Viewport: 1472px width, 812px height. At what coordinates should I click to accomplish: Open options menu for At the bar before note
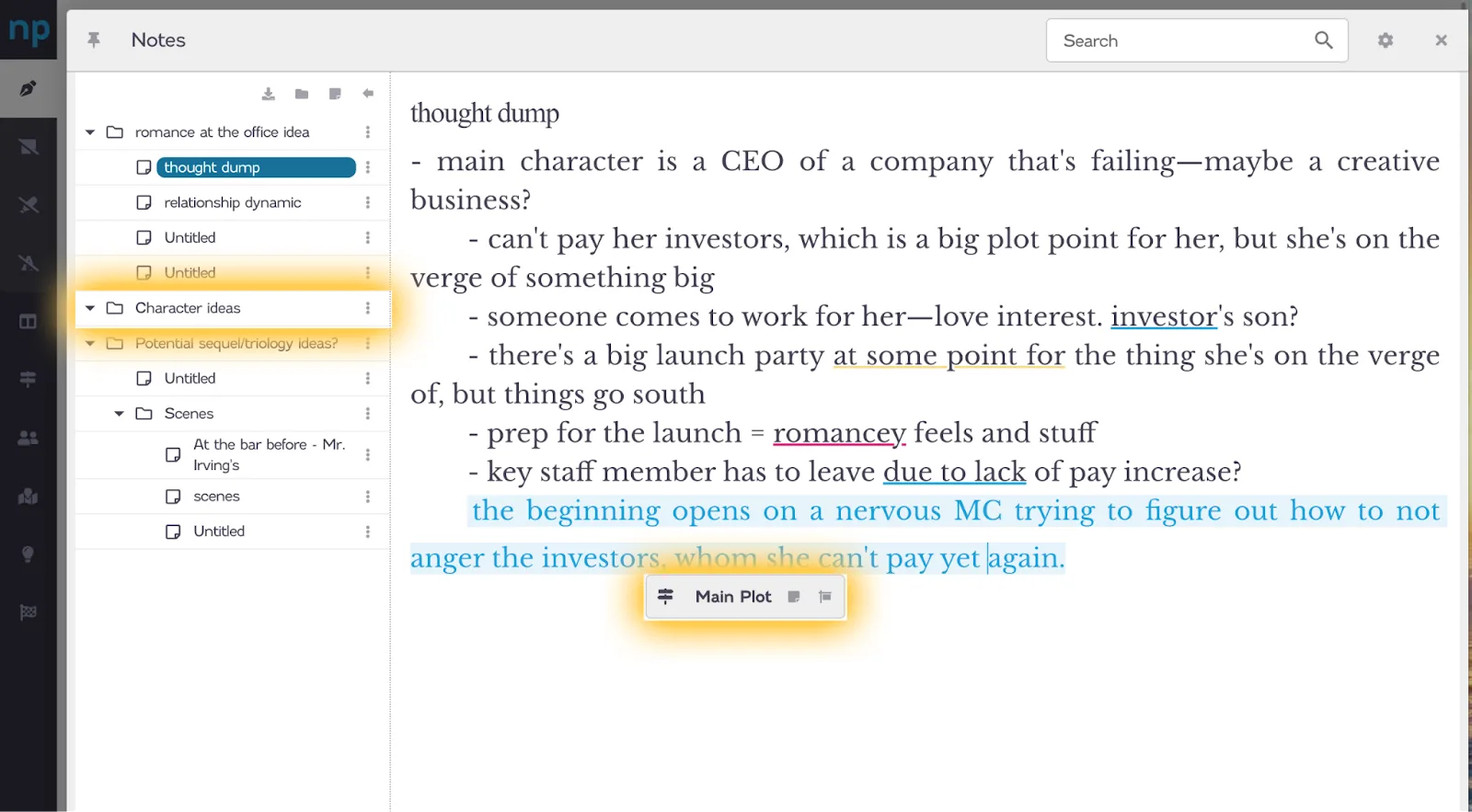tap(368, 455)
